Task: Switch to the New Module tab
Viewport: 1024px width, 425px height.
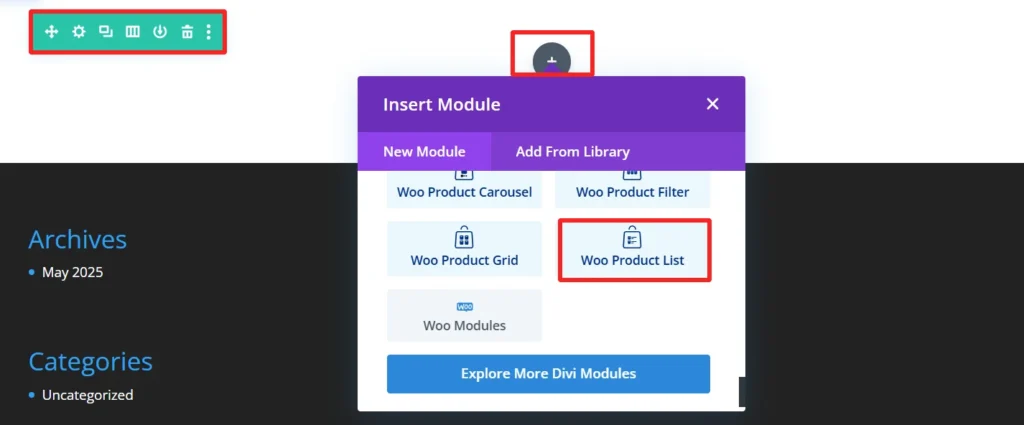Action: tap(424, 152)
